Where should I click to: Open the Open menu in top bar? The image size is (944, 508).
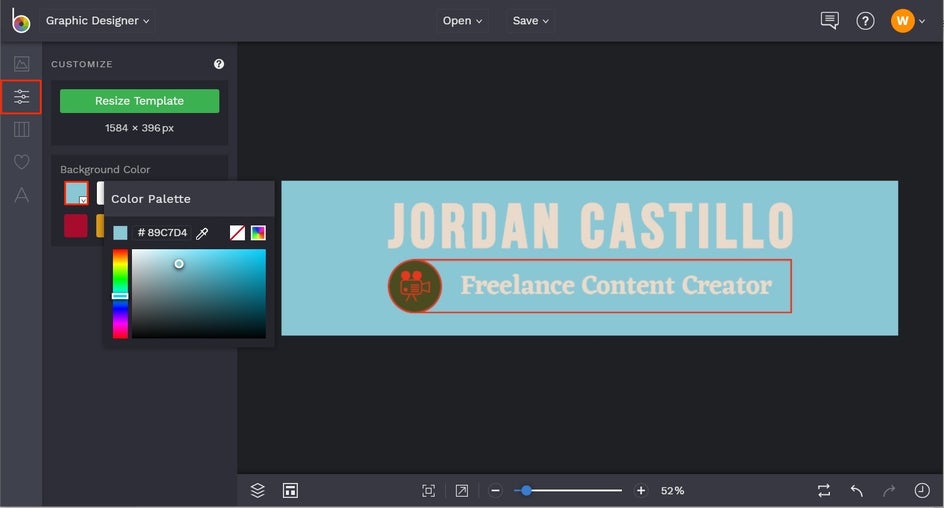coord(462,20)
